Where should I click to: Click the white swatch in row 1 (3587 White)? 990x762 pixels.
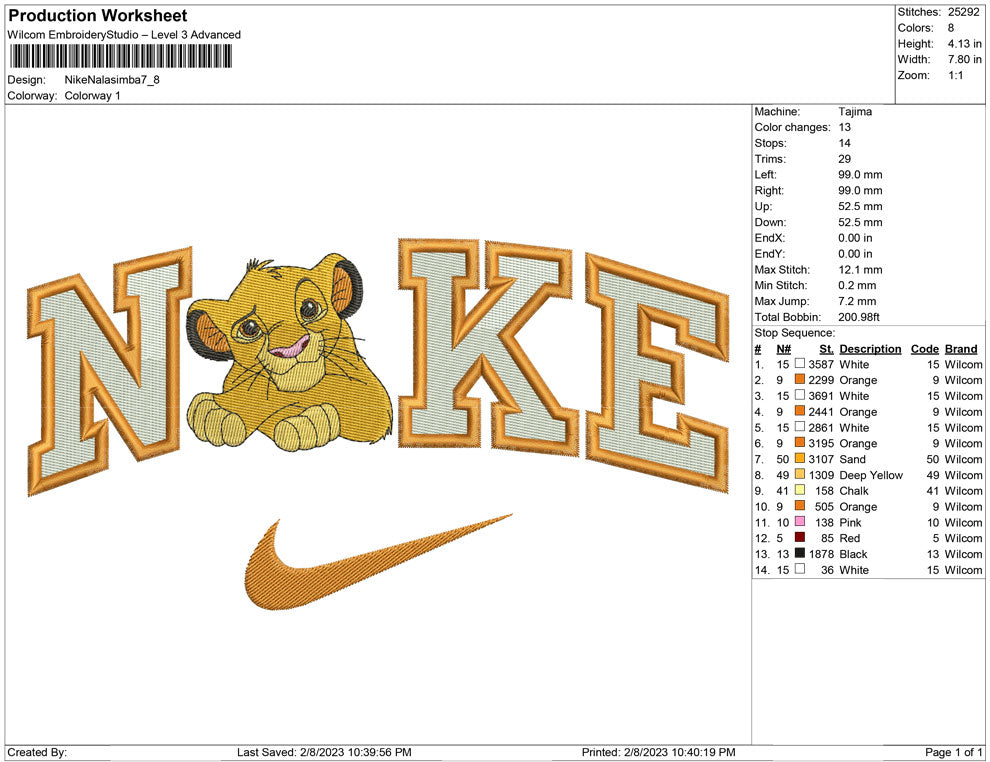799,364
